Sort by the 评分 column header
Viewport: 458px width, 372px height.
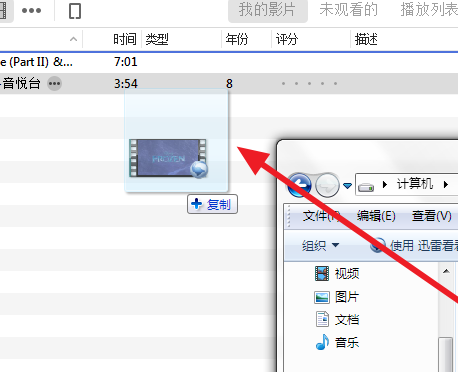[286, 39]
